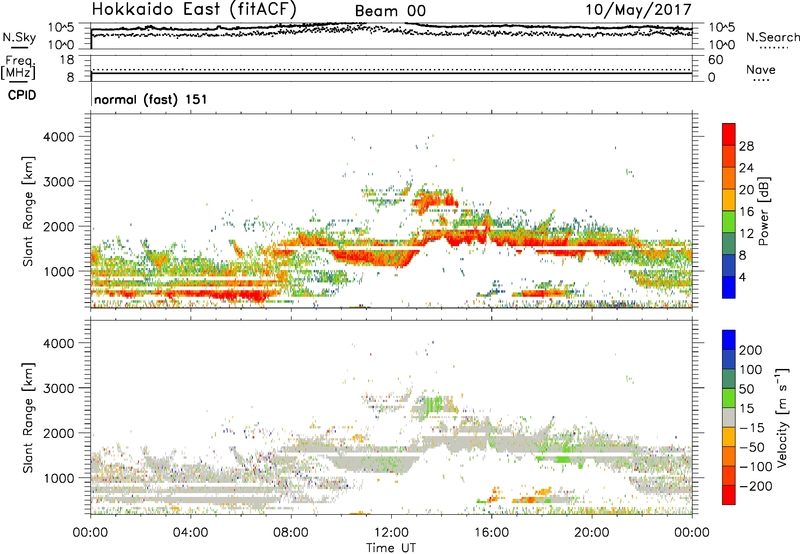The width and height of the screenshot is (800, 554).
Task: Click the 'Nave' legend label
Action: pos(761,69)
